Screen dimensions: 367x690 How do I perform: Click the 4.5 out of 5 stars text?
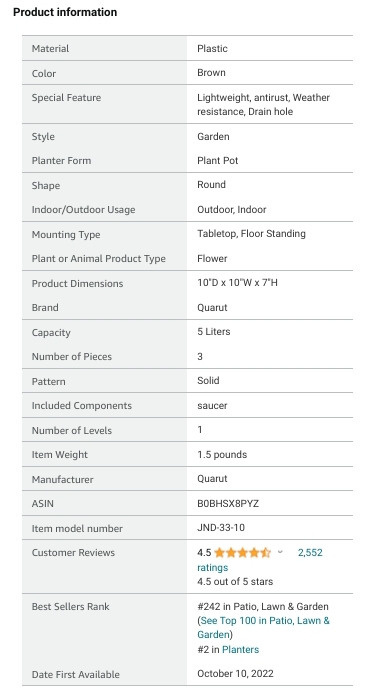pyautogui.click(x=235, y=581)
